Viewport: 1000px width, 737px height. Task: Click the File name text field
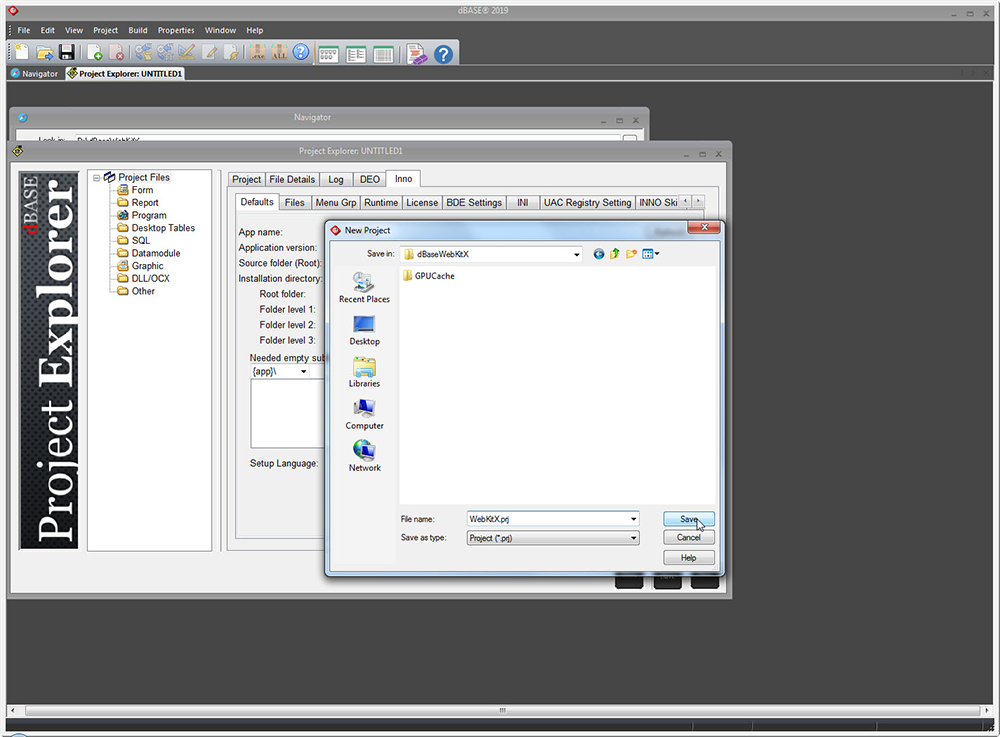pyautogui.click(x=547, y=519)
